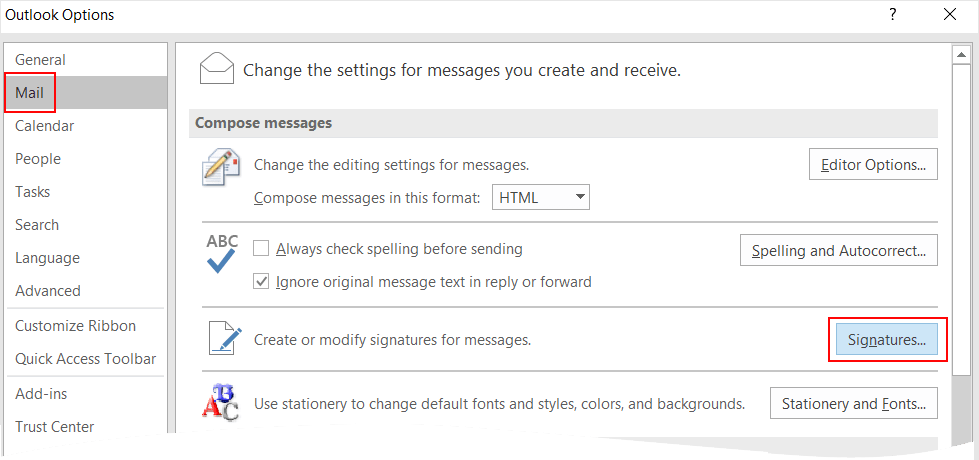The height and width of the screenshot is (460, 979).
Task: Open the Help question mark button
Action: click(x=891, y=15)
